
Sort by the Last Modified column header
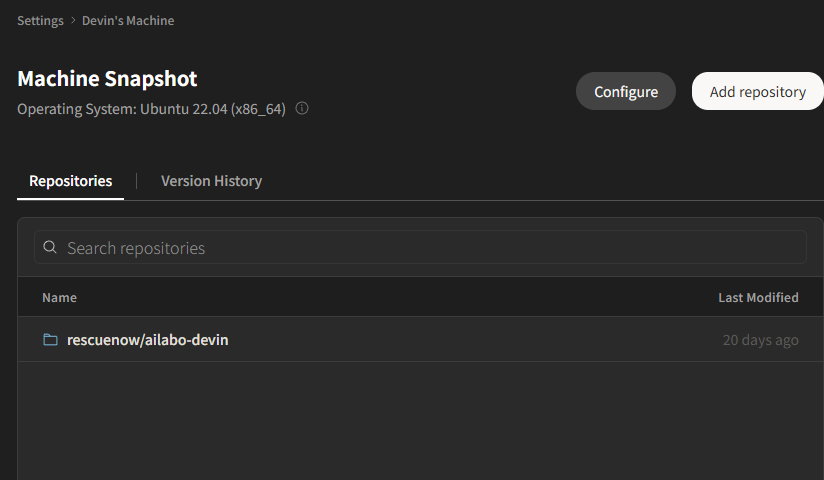(758, 298)
